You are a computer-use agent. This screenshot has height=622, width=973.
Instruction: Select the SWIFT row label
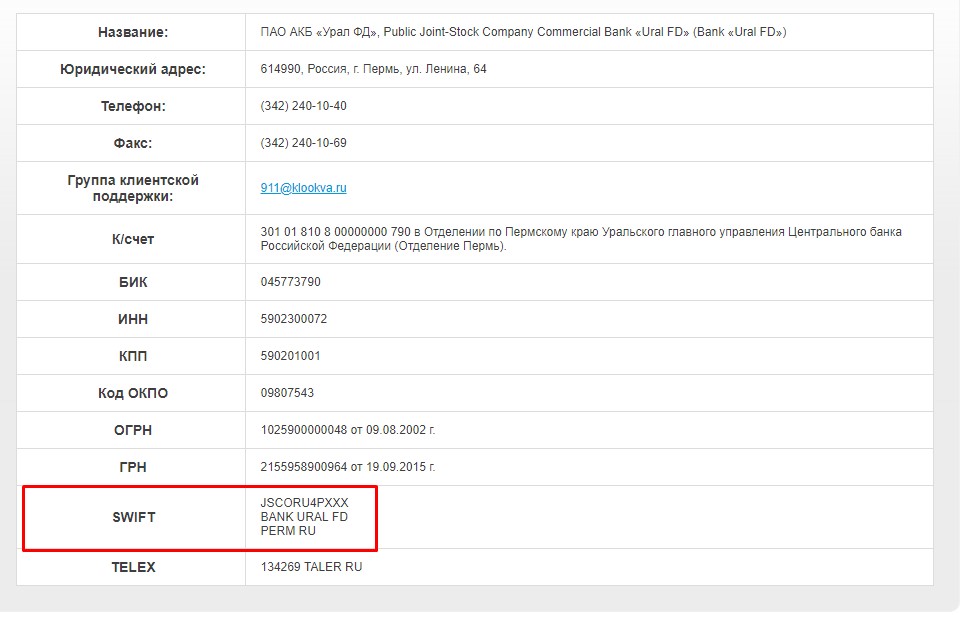click(x=133, y=517)
